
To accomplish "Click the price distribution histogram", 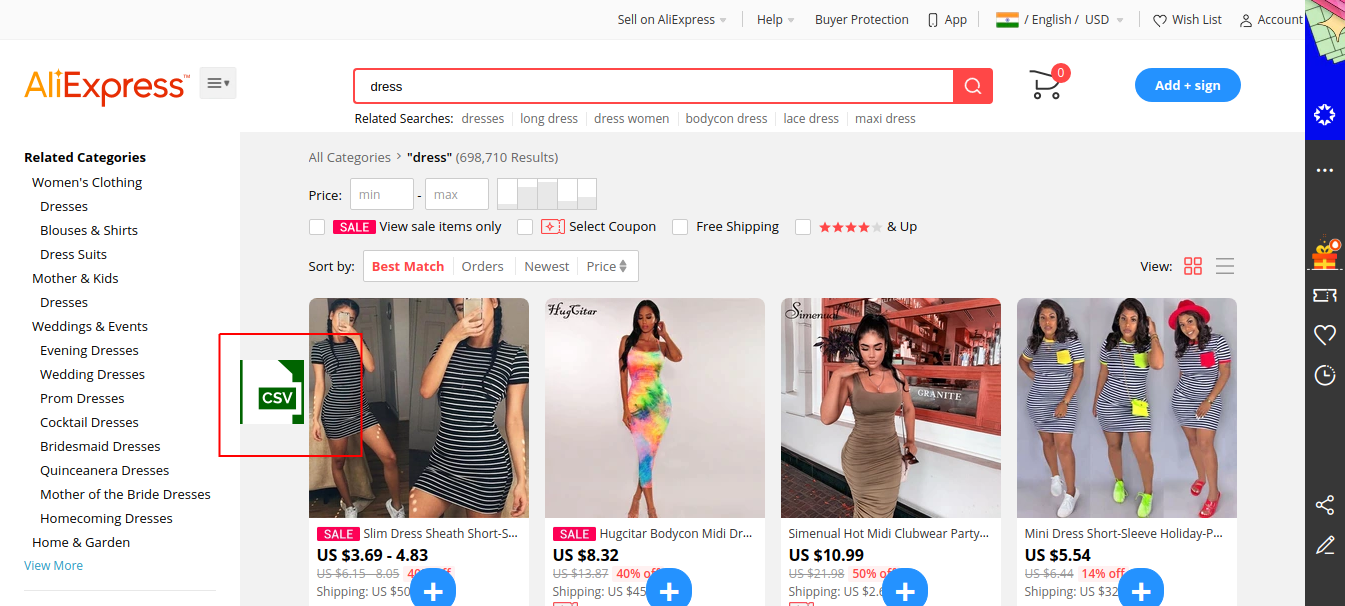I will pyautogui.click(x=547, y=194).
